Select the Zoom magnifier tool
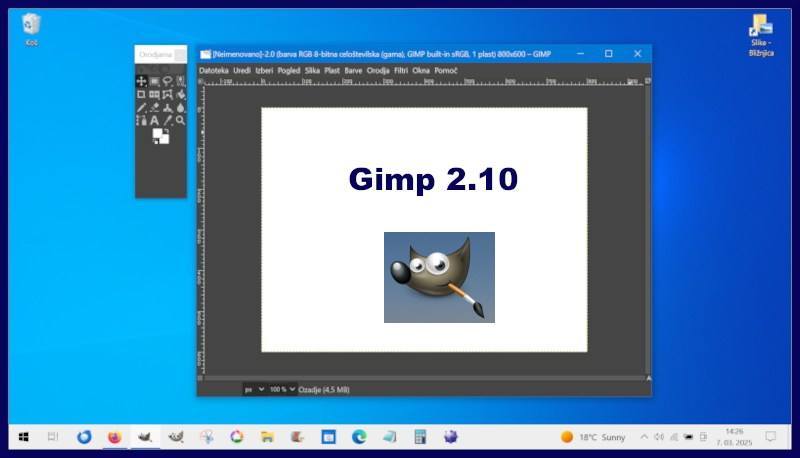Image resolution: width=800 pixels, height=458 pixels. [180, 120]
